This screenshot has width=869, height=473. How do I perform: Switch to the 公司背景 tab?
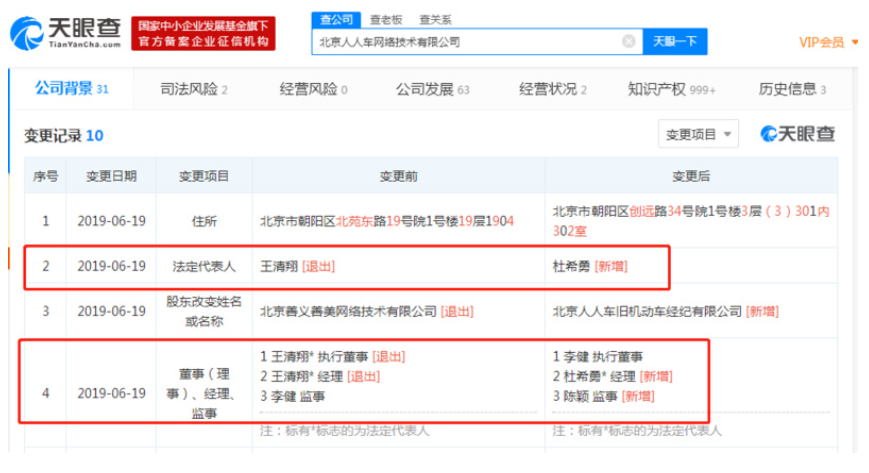pyautogui.click(x=71, y=88)
